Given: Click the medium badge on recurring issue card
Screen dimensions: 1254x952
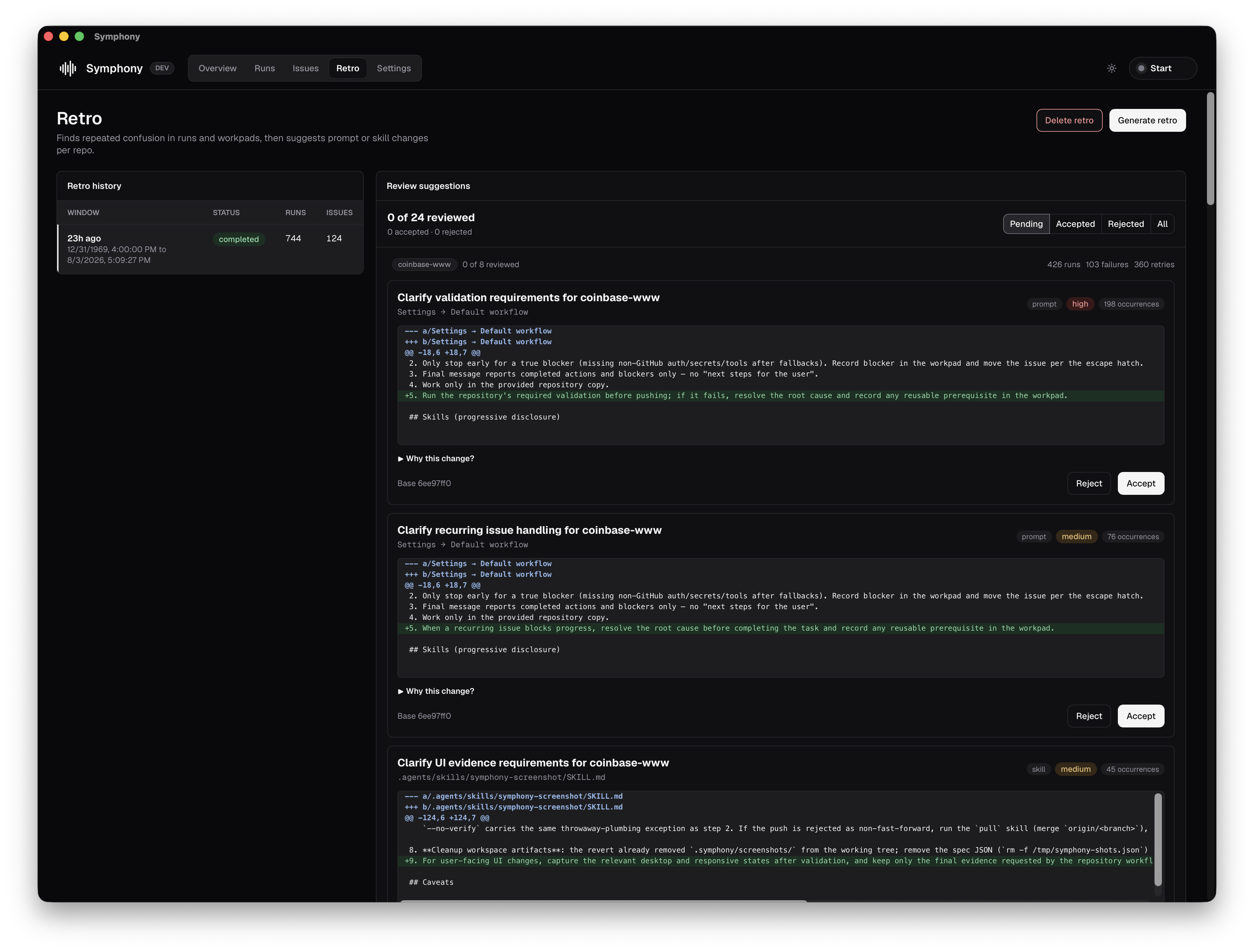Looking at the screenshot, I should [x=1076, y=537].
